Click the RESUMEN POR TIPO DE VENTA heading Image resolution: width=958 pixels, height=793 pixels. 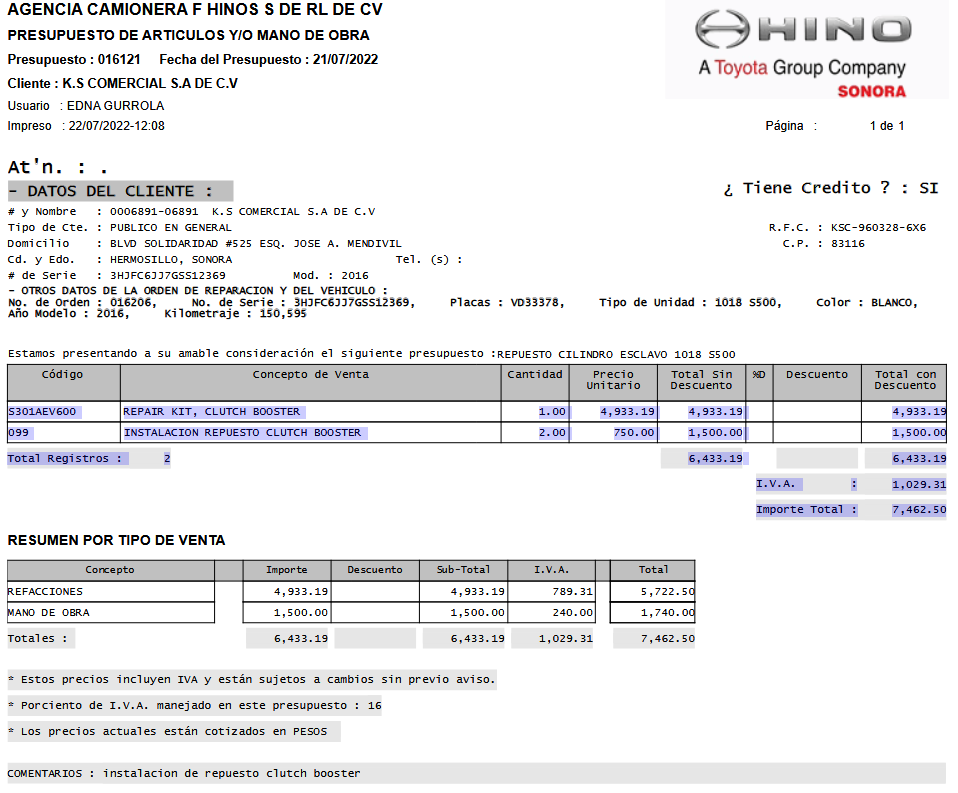coord(116,540)
